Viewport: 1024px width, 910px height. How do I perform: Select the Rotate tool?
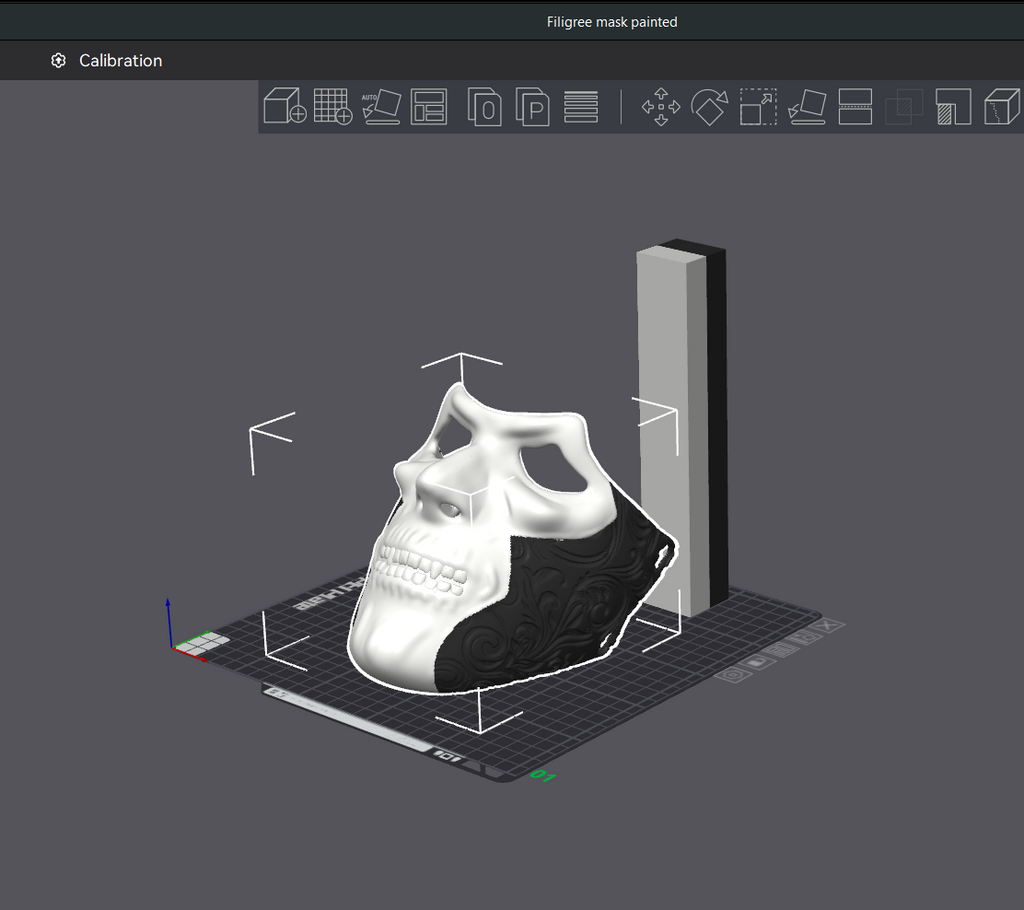point(709,106)
